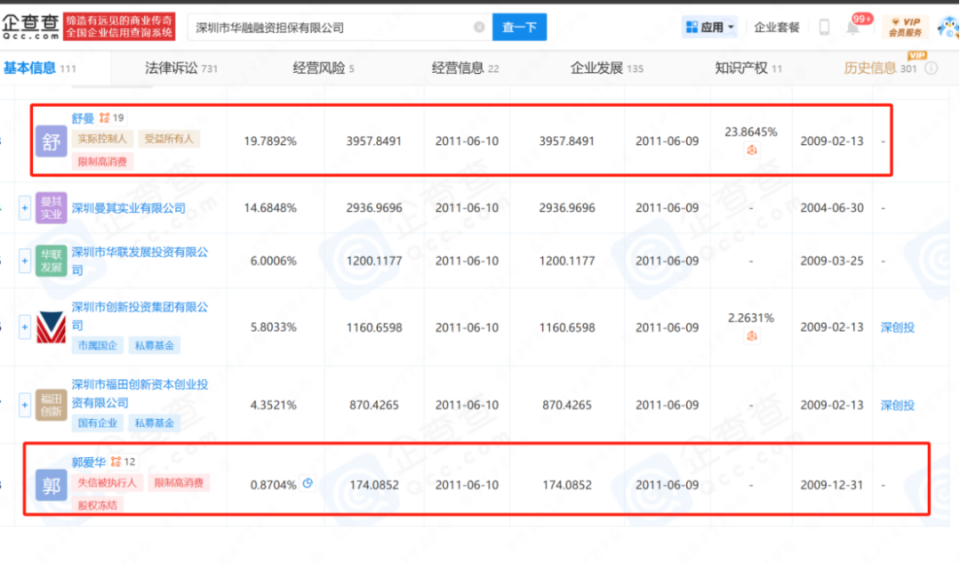Open the mobile phone icon

tap(824, 27)
